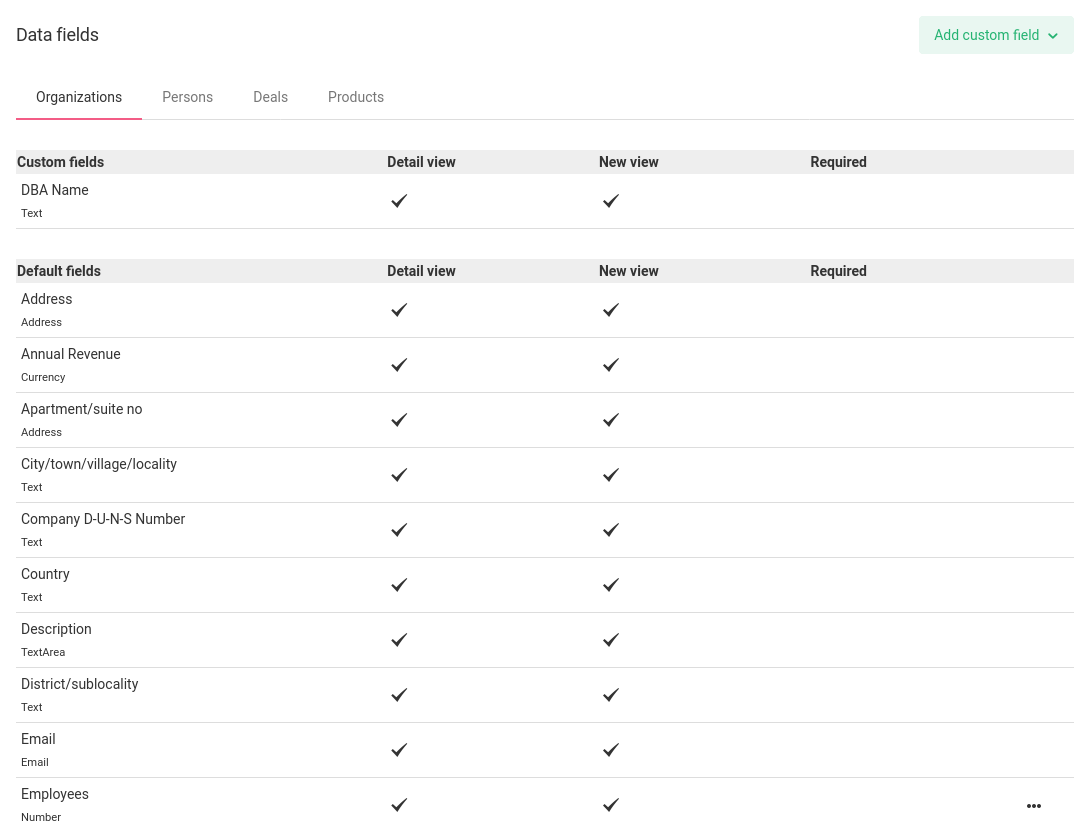This screenshot has width=1090, height=832.
Task: Click Detail view checkmark for Description field
Action: pyautogui.click(x=399, y=640)
